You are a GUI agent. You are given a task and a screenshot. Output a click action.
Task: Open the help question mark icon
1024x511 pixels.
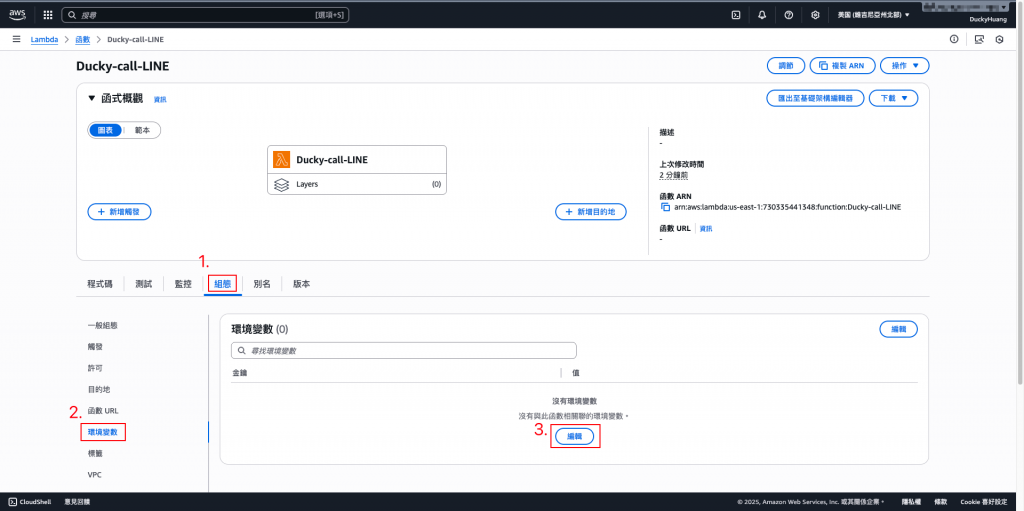(788, 14)
